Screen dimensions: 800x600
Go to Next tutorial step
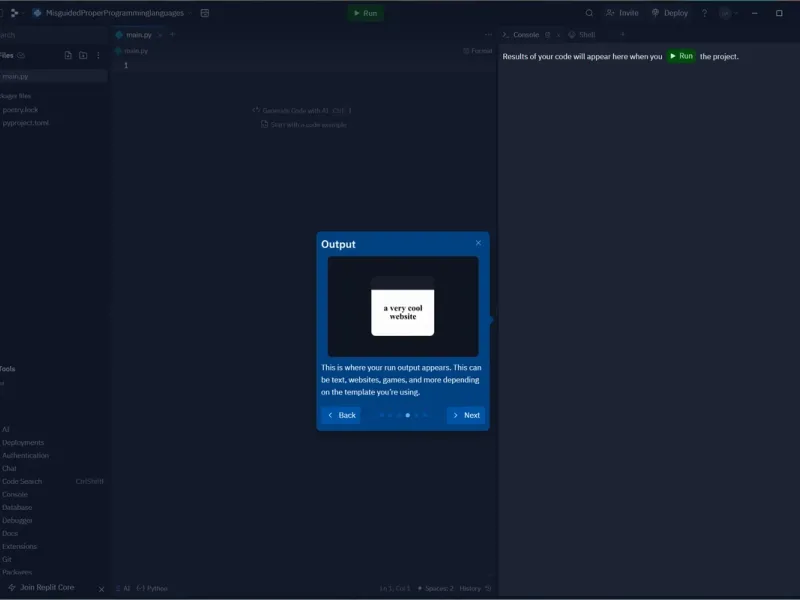tap(466, 415)
